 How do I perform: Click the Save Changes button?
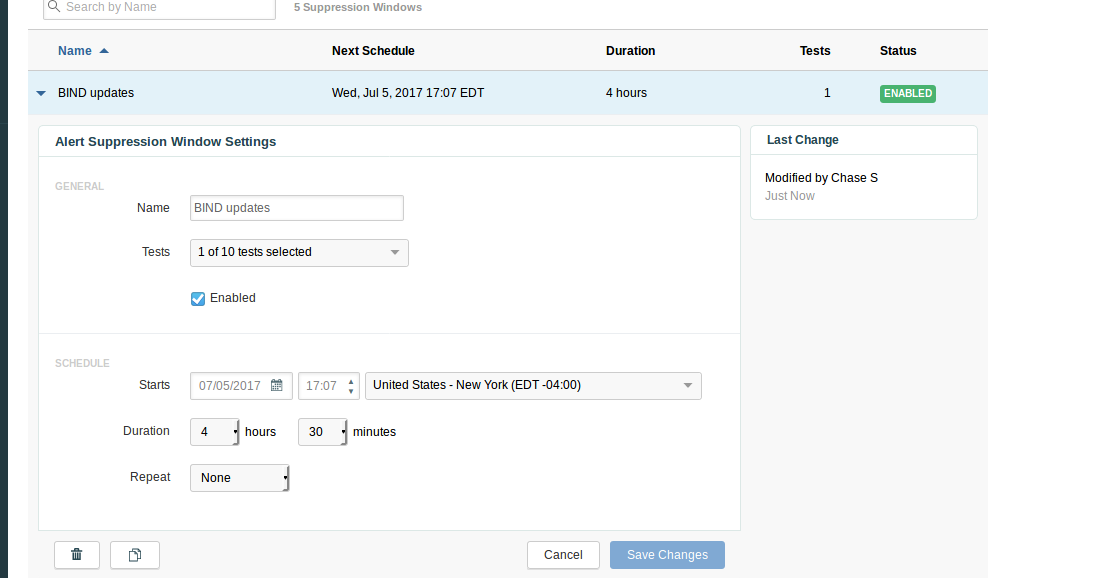click(x=667, y=555)
